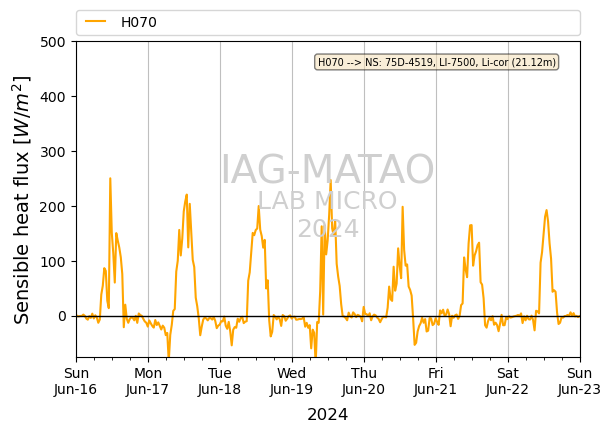Click the x-axis label 'Fri Jun-21'
611x433 pixels.
435,381
